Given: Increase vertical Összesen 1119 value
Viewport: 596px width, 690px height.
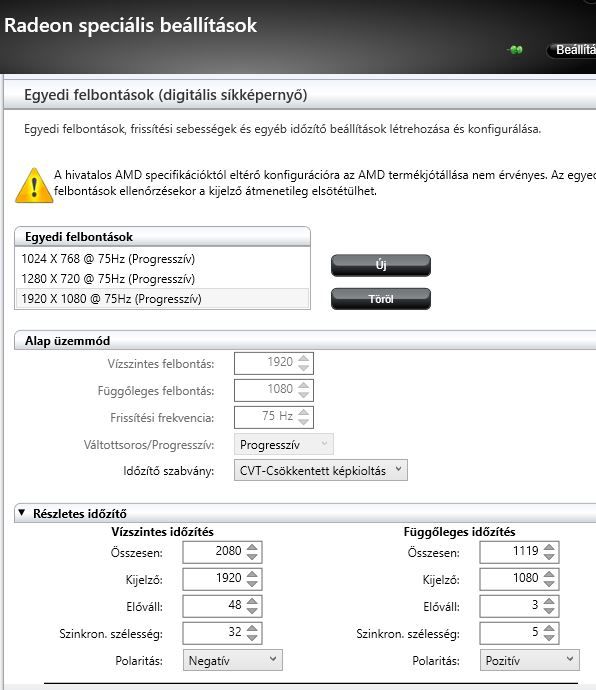Looking at the screenshot, I should 549,547.
